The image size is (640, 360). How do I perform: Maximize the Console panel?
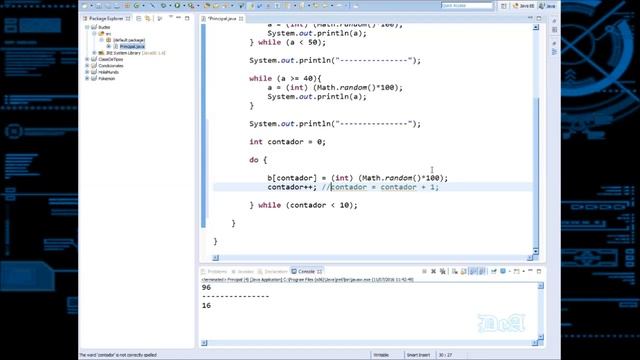pos(539,271)
